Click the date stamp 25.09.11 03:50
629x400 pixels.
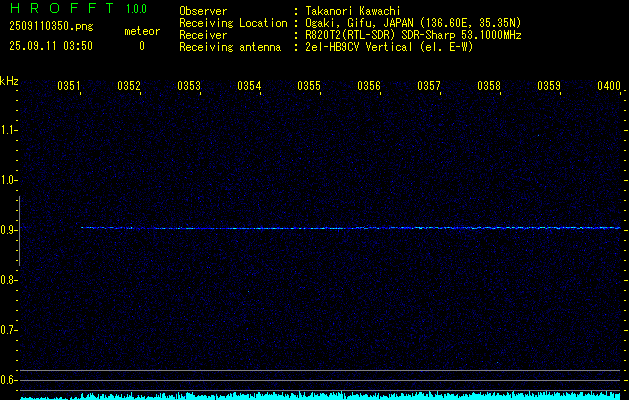(51, 46)
